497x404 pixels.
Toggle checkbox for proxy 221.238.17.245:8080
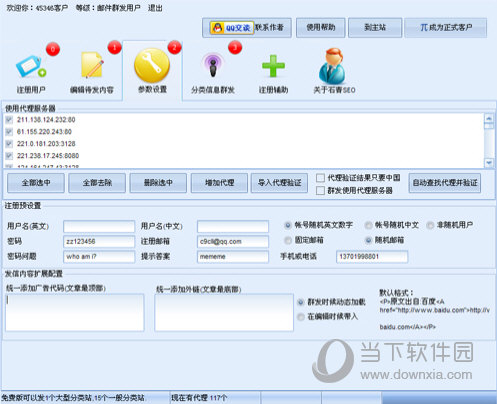pyautogui.click(x=9, y=156)
